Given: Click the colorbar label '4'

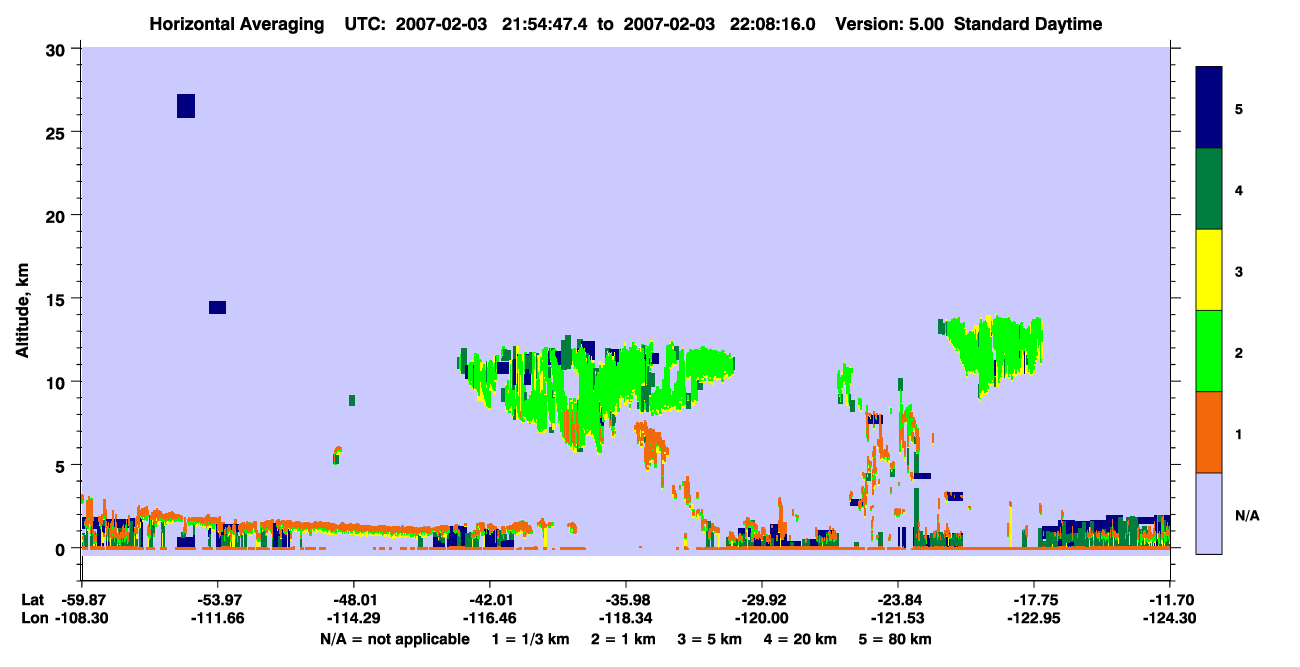Looking at the screenshot, I should pyautogui.click(x=1238, y=190).
